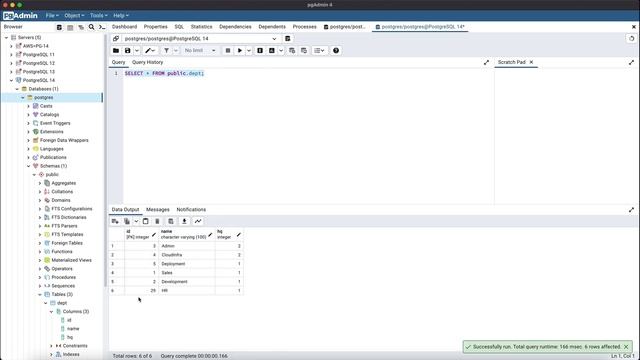The width and height of the screenshot is (640, 360).
Task: Collapse the Tables (3) tree node
Action: 40,295
